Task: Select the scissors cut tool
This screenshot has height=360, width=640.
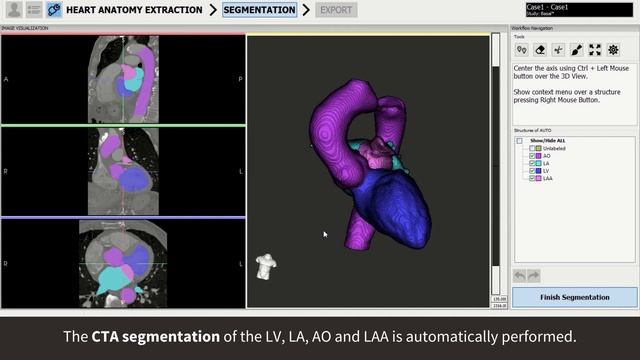Action: 558,50
